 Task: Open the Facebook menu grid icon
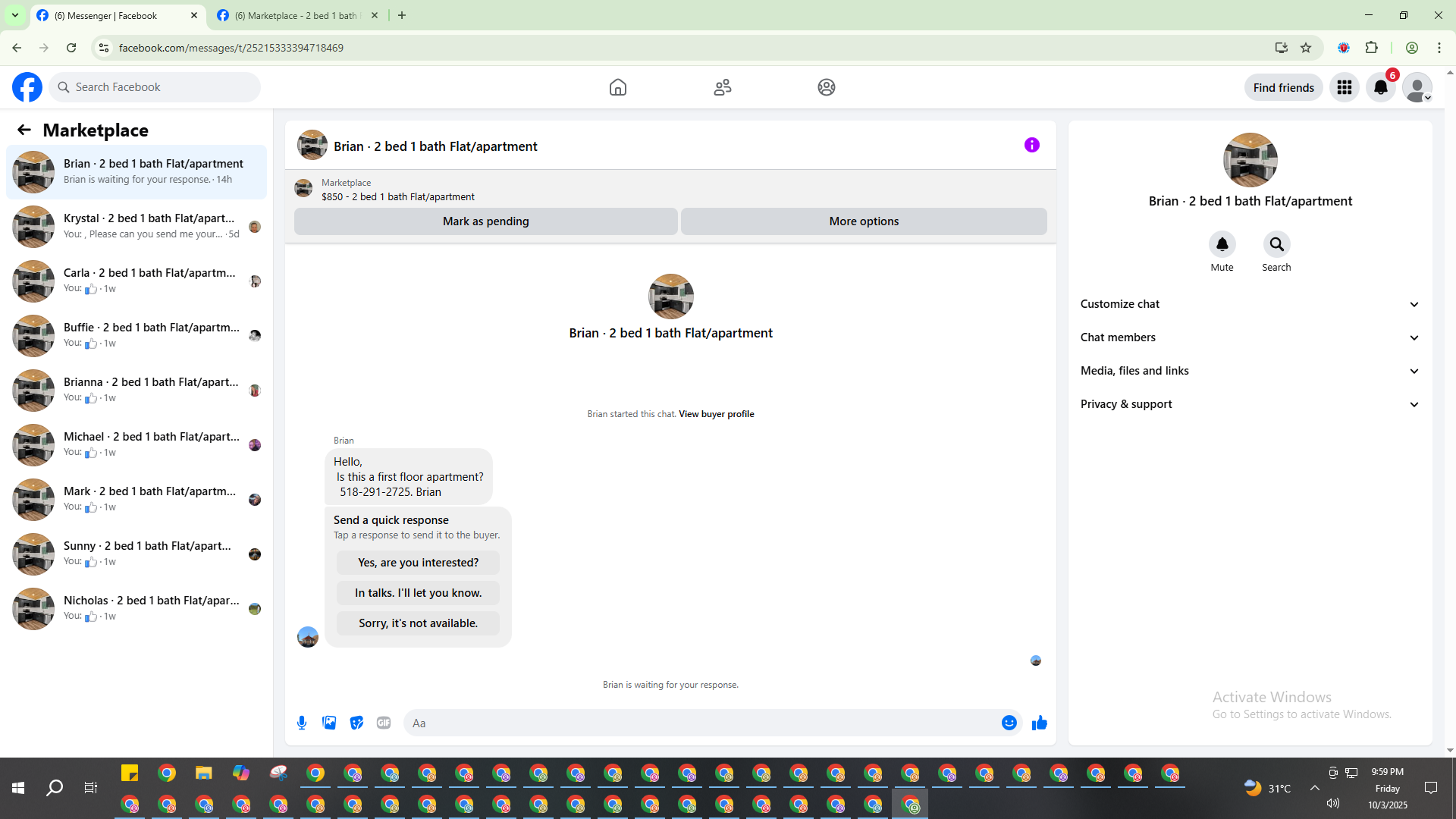pyautogui.click(x=1345, y=87)
